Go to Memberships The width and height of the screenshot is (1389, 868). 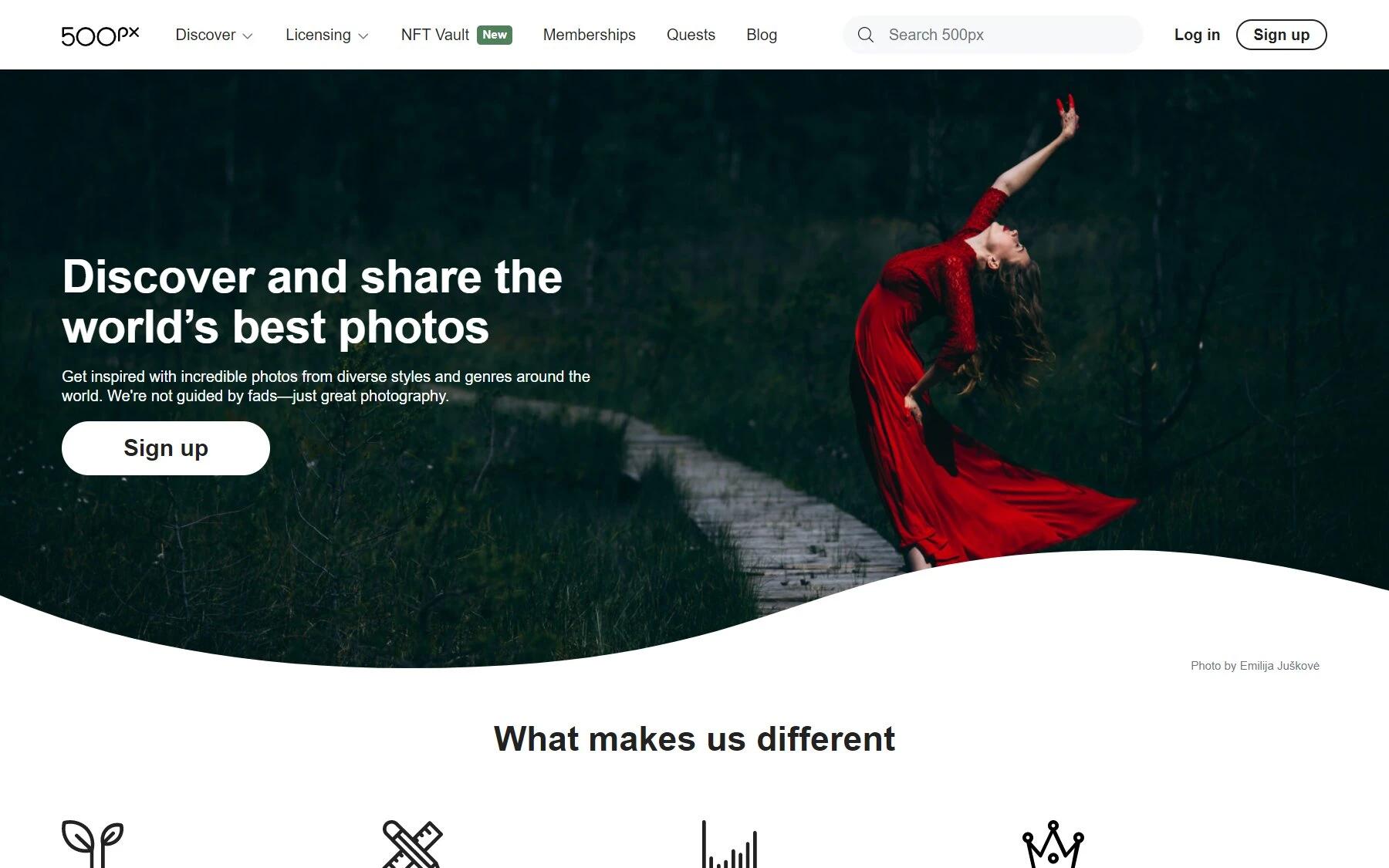[x=590, y=35]
